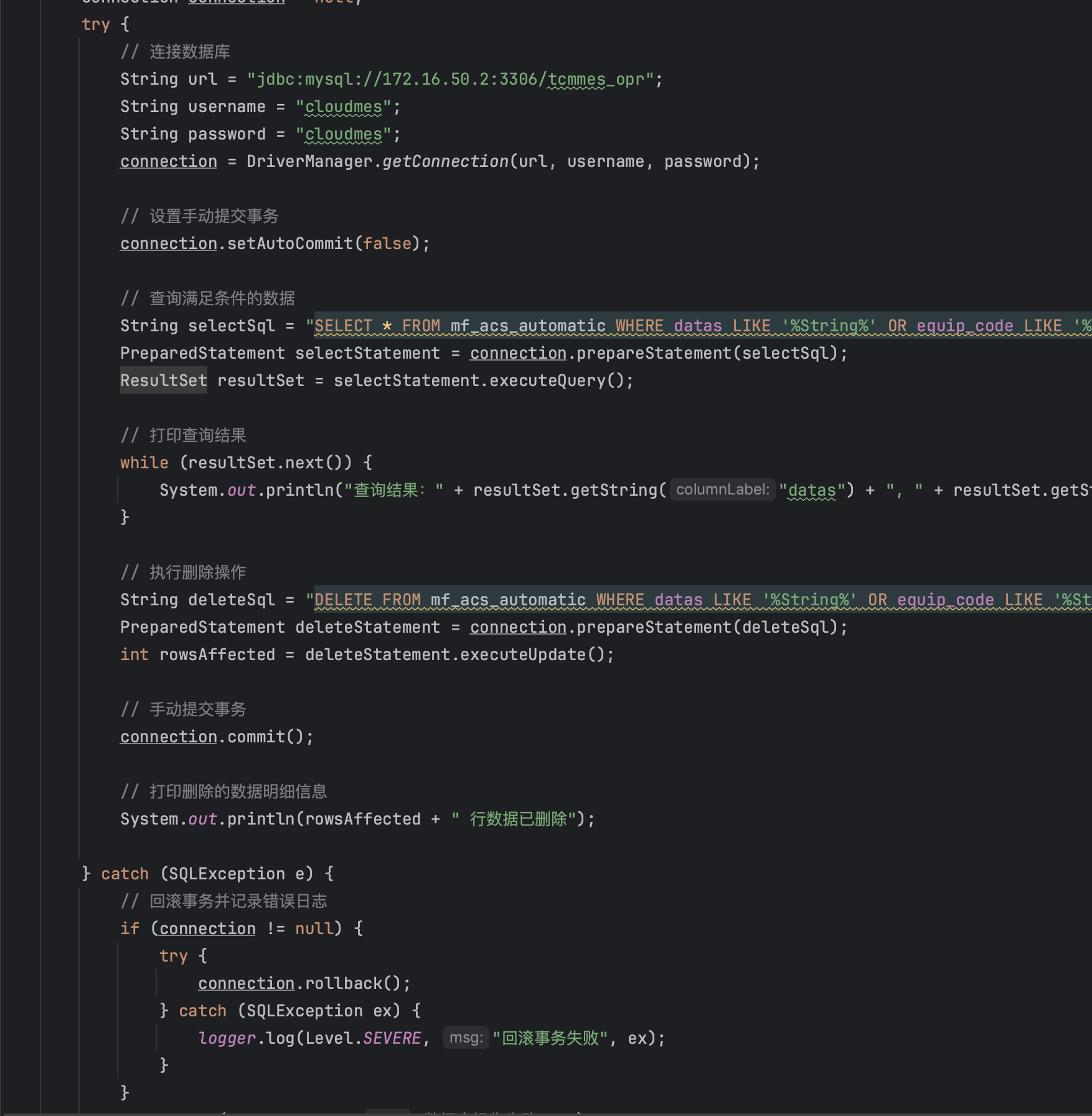This screenshot has width=1092, height=1116.
Task: Click the 'String password' variable name
Action: tap(227, 134)
